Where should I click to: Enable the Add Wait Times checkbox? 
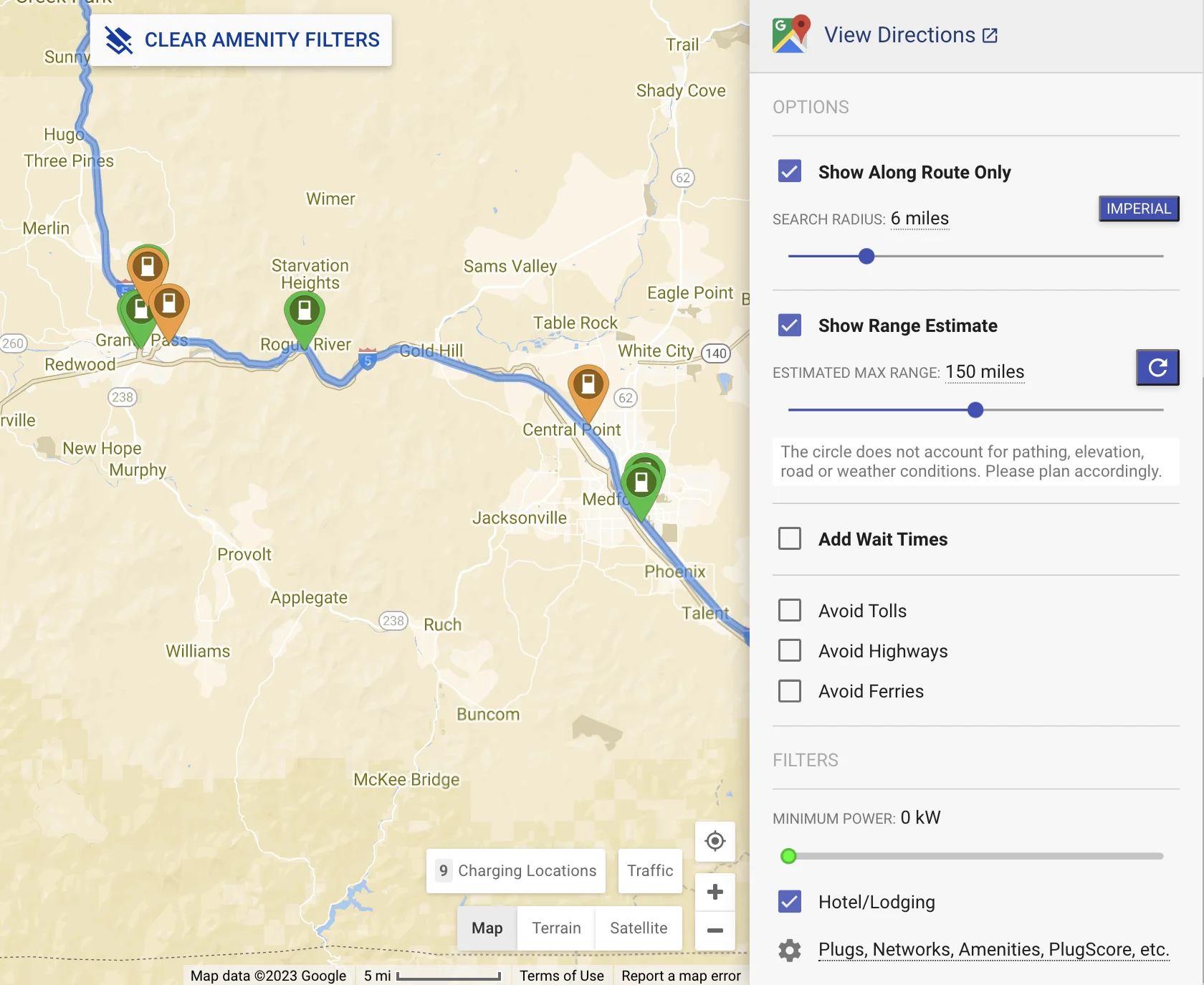coord(790,538)
